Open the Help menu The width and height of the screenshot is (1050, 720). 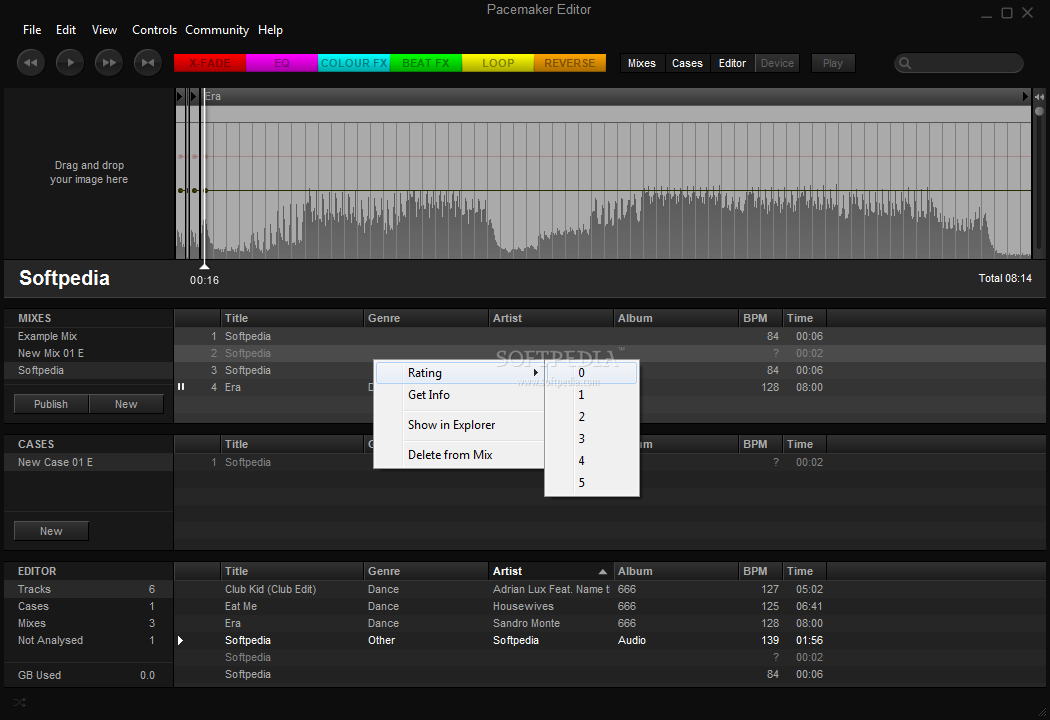click(x=270, y=29)
